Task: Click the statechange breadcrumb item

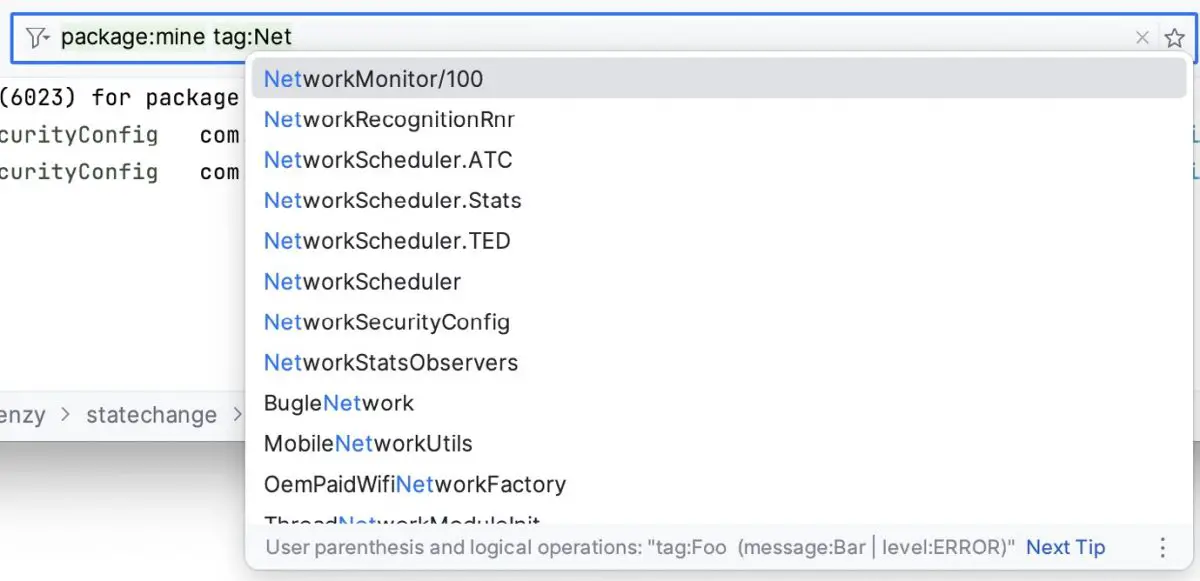Action: pyautogui.click(x=152, y=415)
